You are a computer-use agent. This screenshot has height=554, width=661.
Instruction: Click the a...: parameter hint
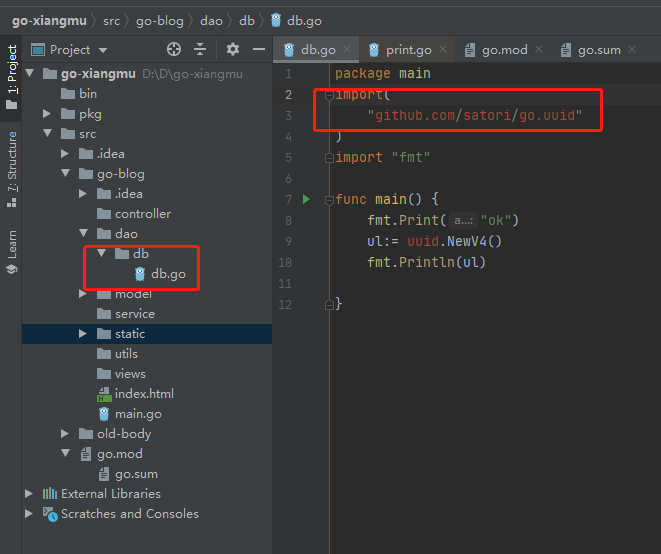pyautogui.click(x=463, y=220)
